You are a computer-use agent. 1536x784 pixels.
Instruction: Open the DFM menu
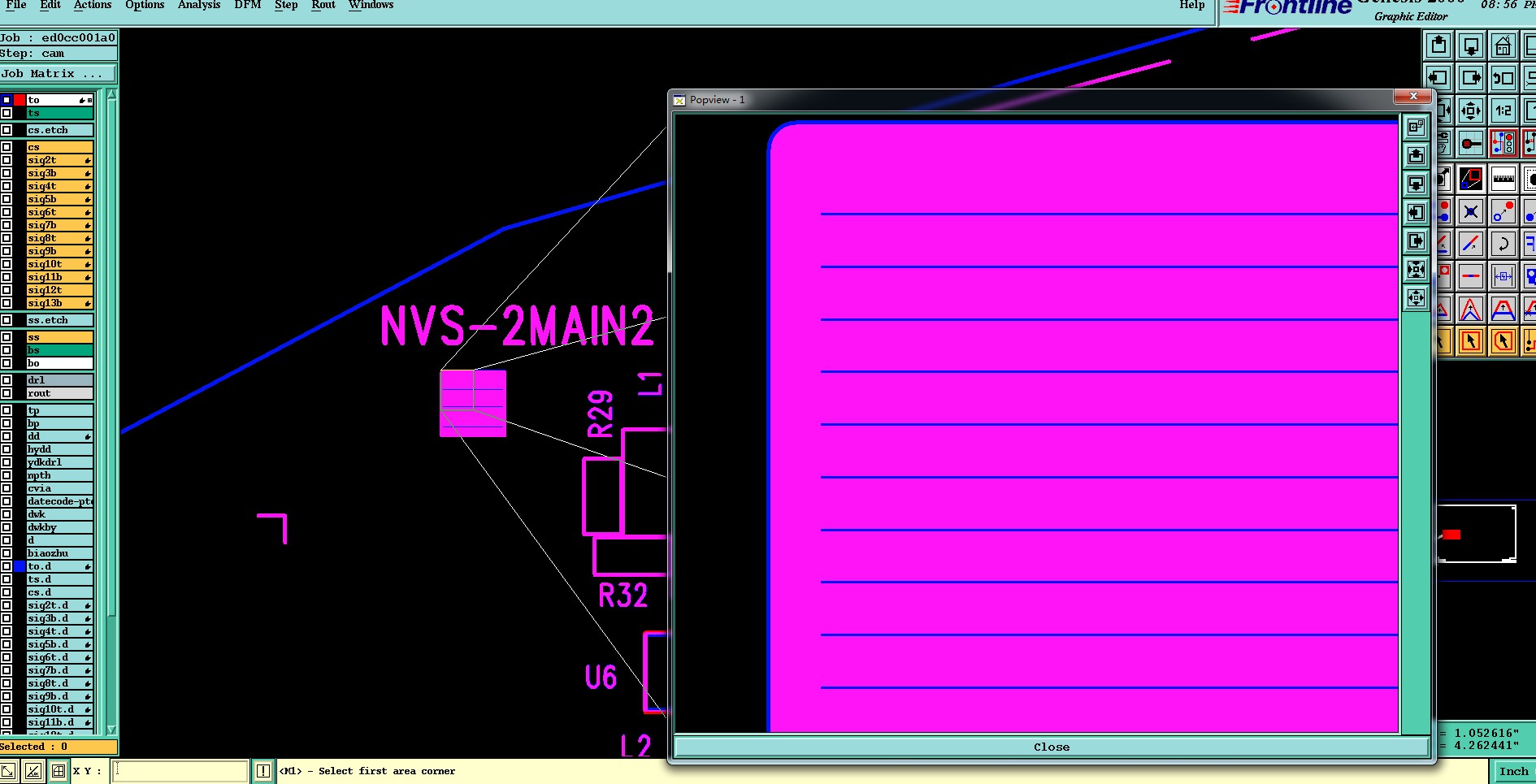click(248, 5)
